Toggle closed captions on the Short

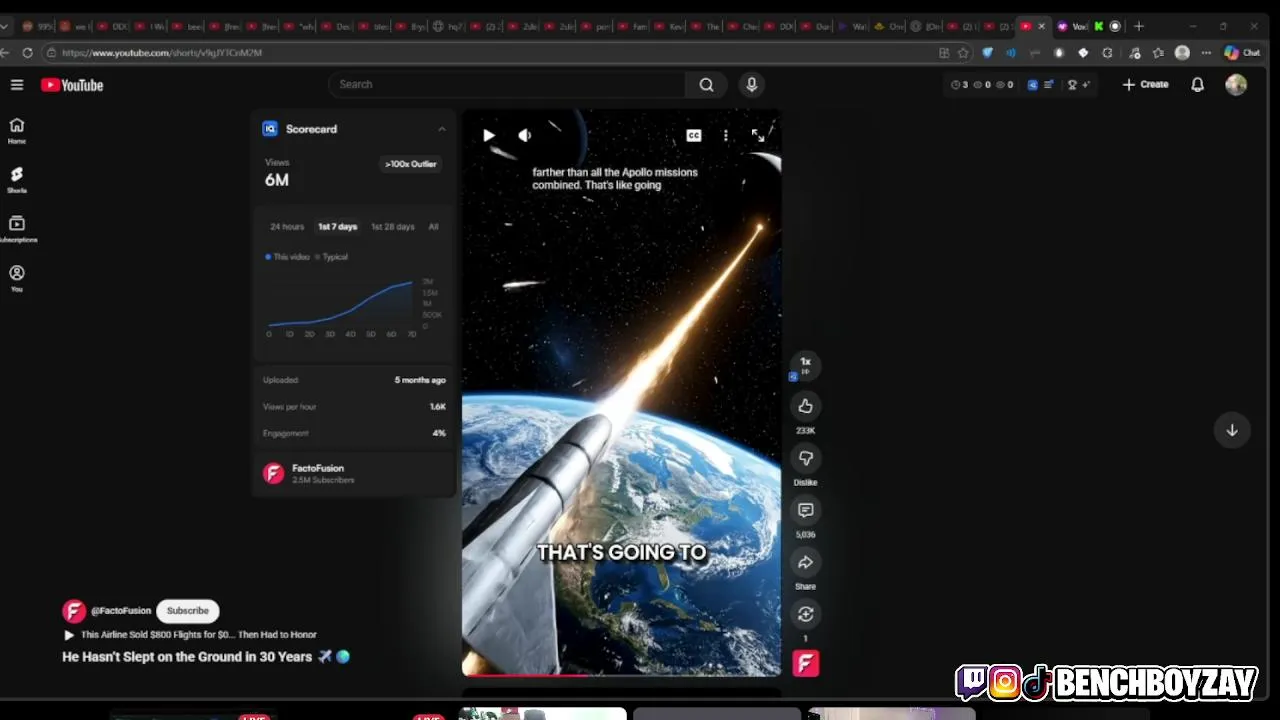click(x=693, y=135)
